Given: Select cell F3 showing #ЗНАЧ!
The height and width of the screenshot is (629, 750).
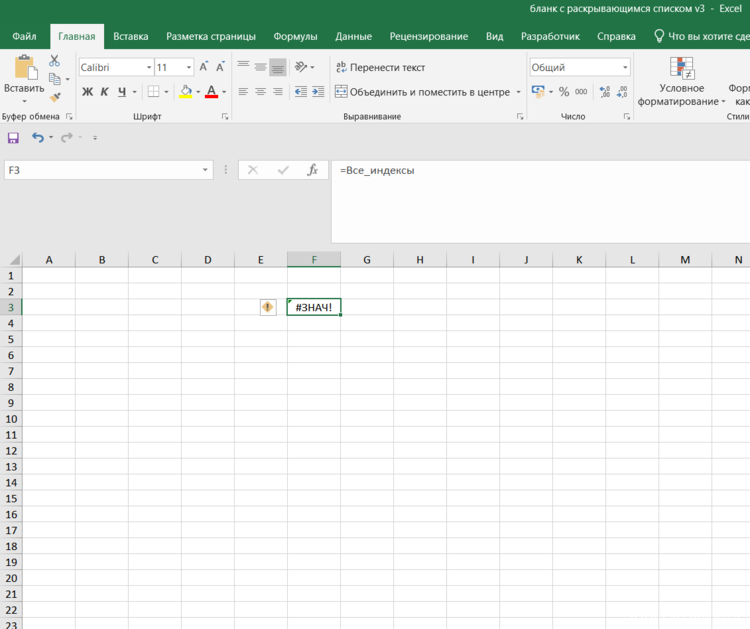Looking at the screenshot, I should 314,307.
